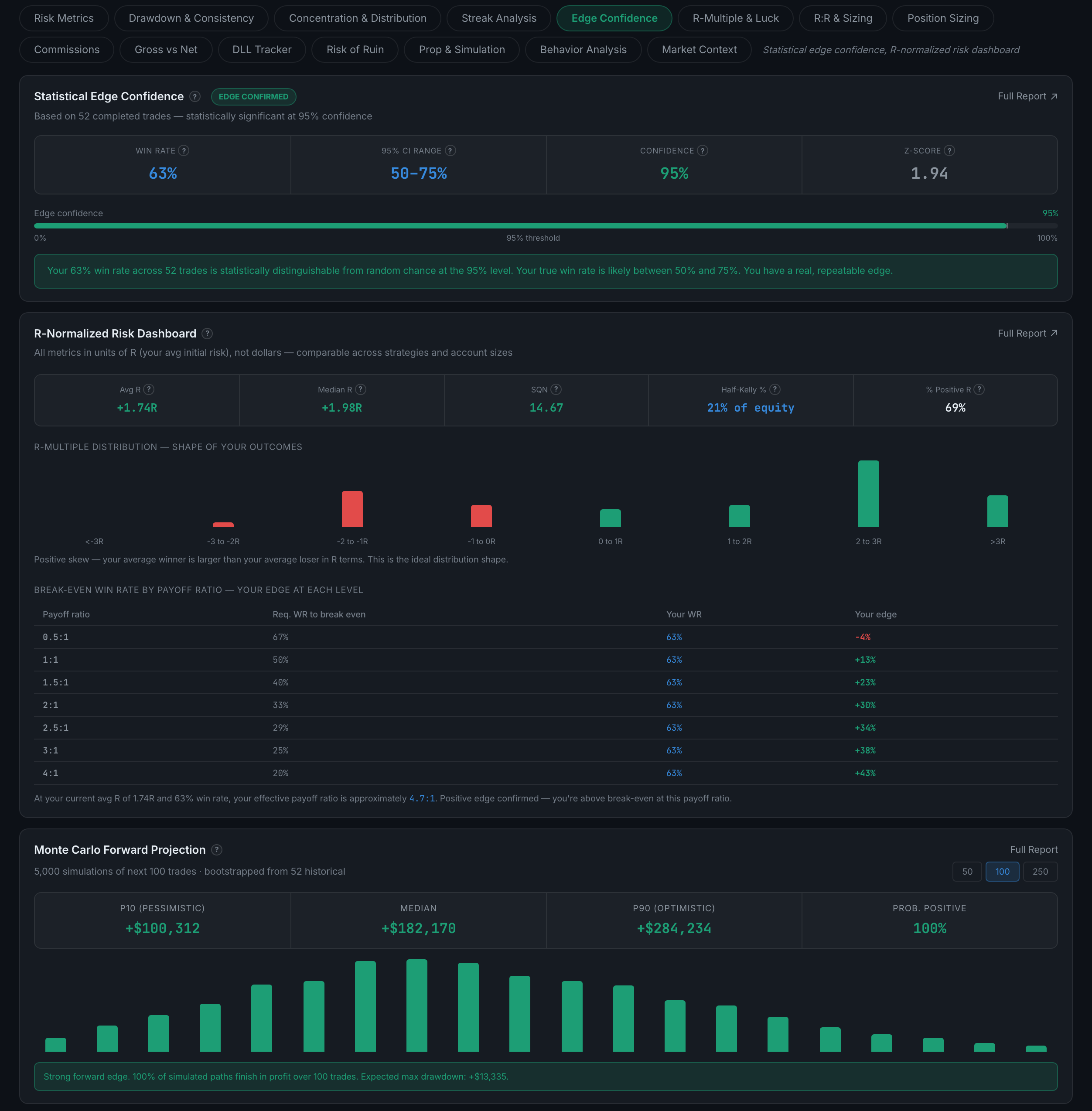Click the Edge confidence progress bar
This screenshot has width=1092, height=1111.
(x=546, y=226)
